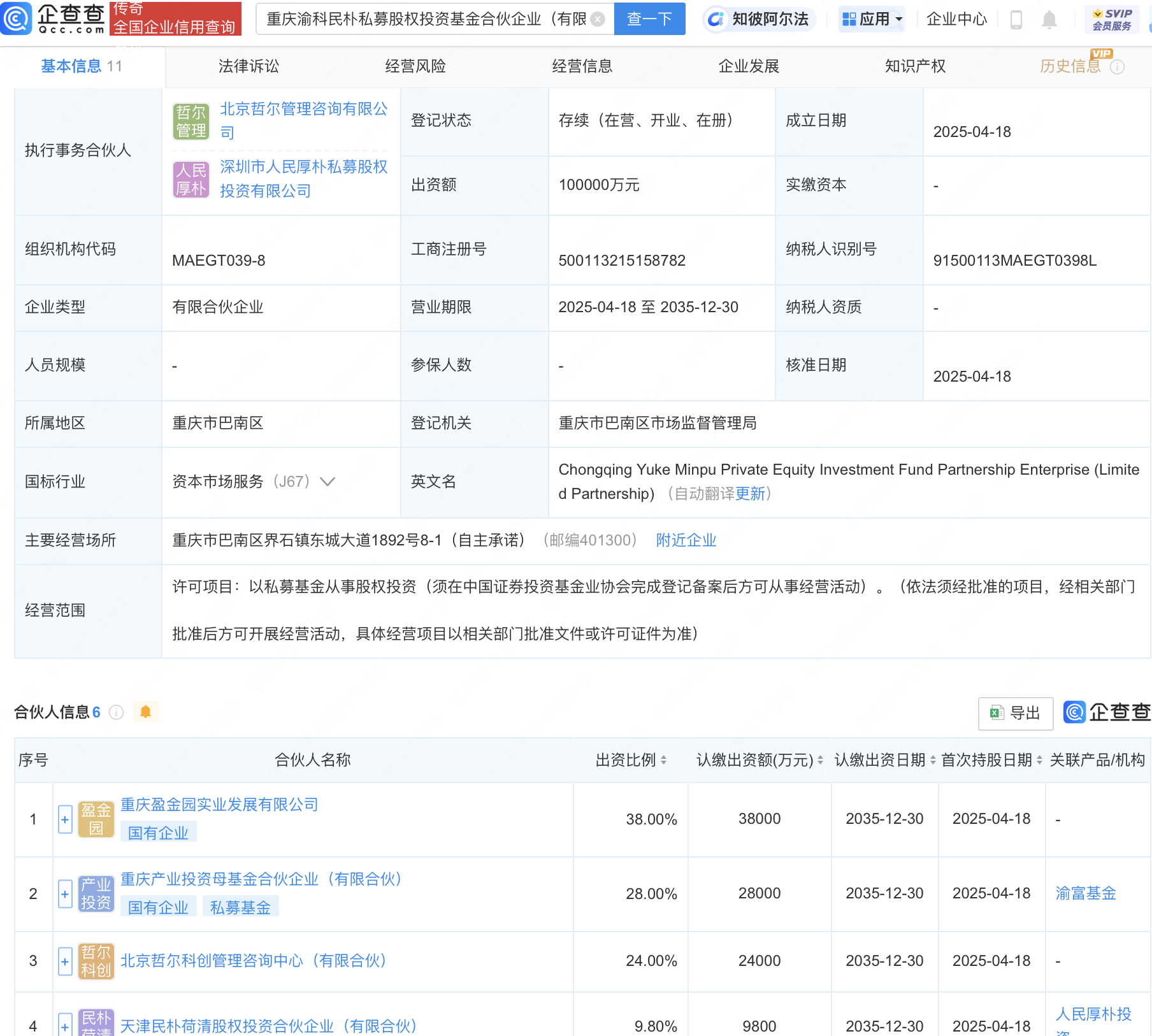This screenshot has width=1152, height=1036.
Task: Switch to 企业发展 tab
Action: [x=749, y=66]
